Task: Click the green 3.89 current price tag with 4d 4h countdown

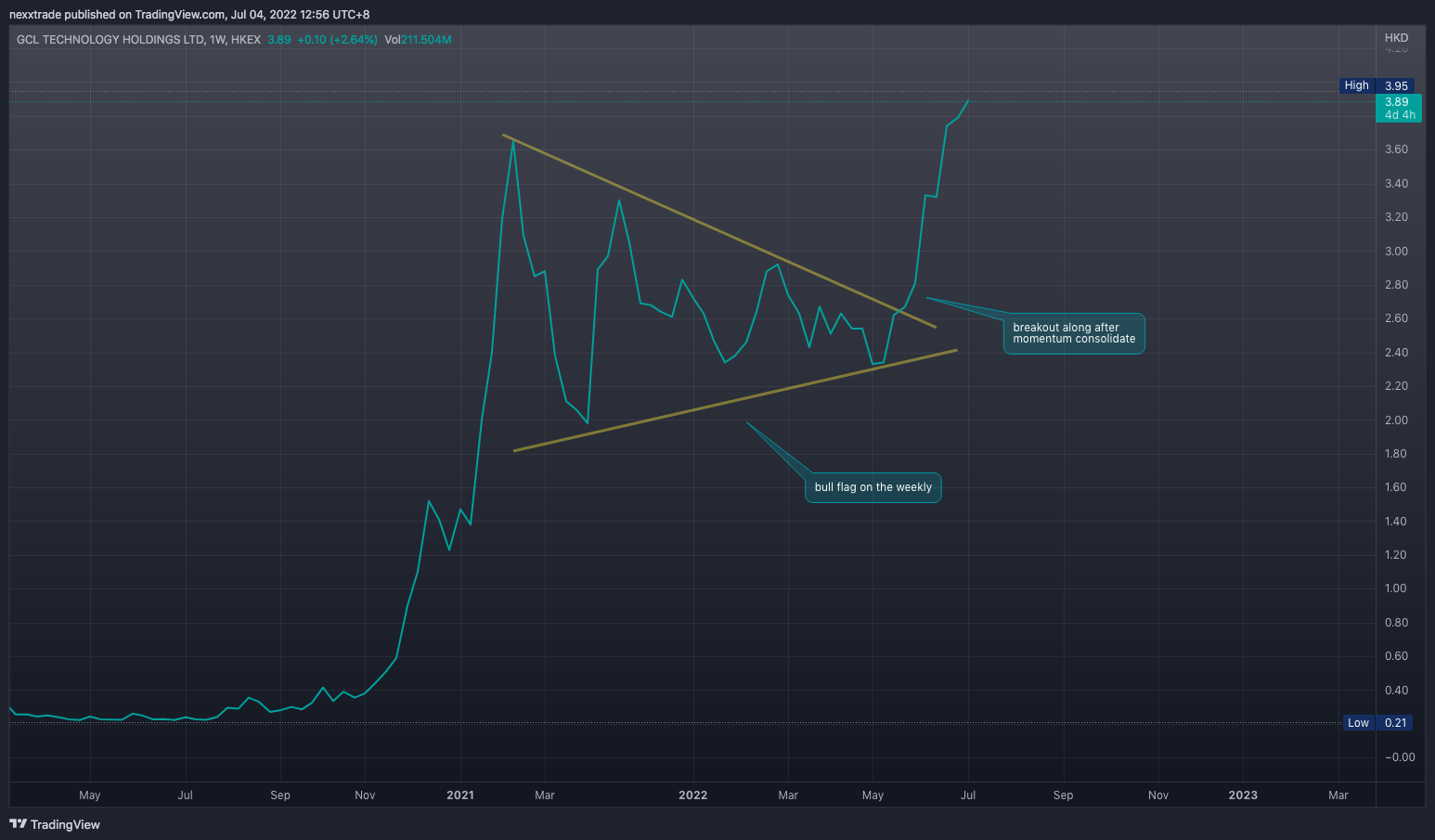Action: coord(1398,108)
